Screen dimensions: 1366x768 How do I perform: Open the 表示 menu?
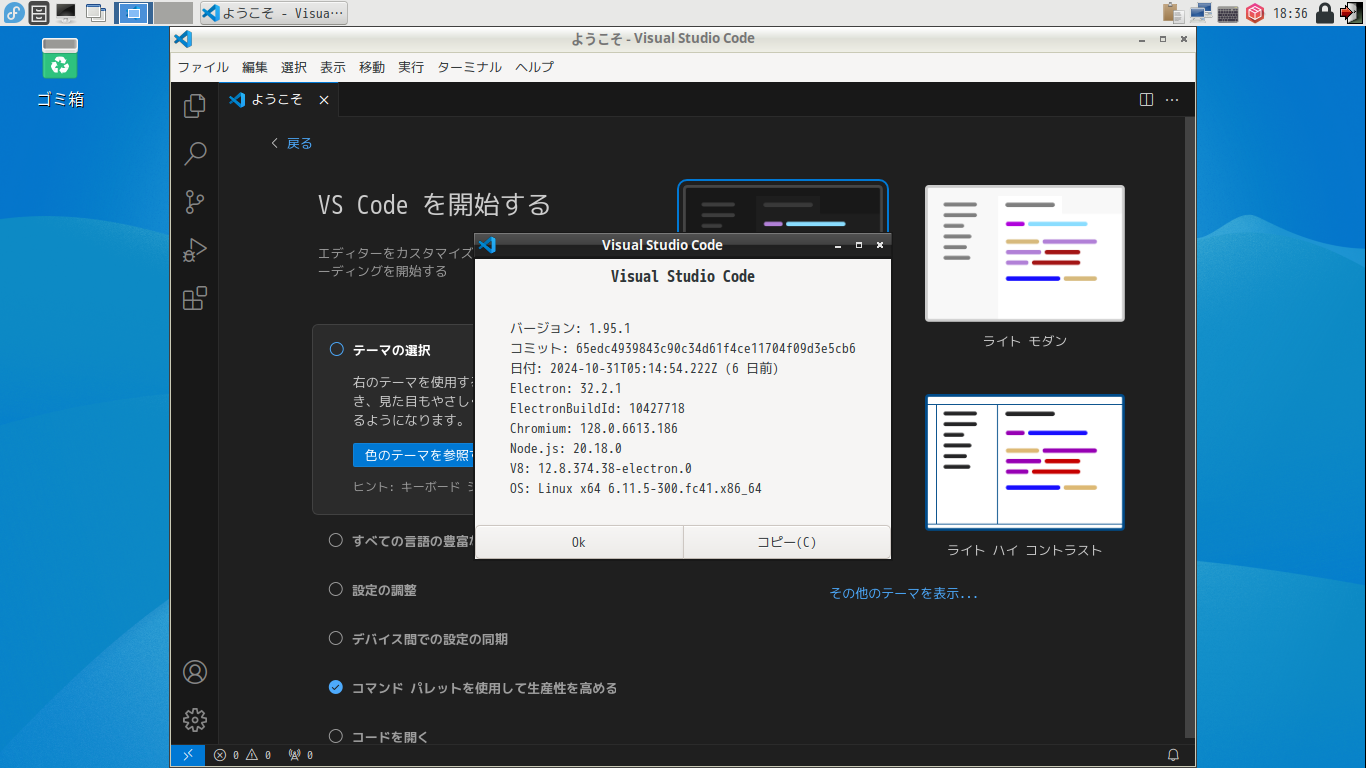pos(333,67)
